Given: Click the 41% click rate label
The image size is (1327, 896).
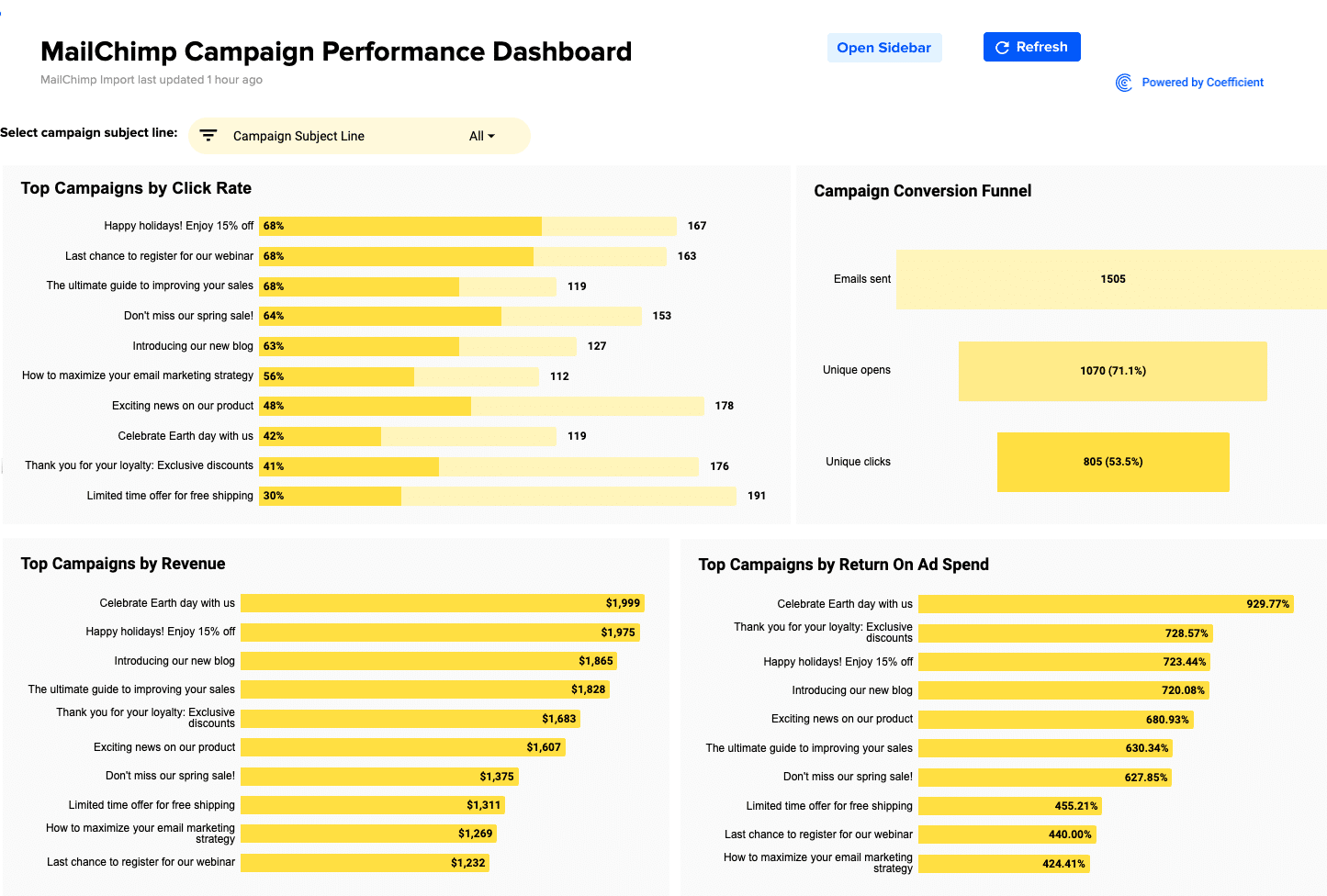Looking at the screenshot, I should (274, 466).
